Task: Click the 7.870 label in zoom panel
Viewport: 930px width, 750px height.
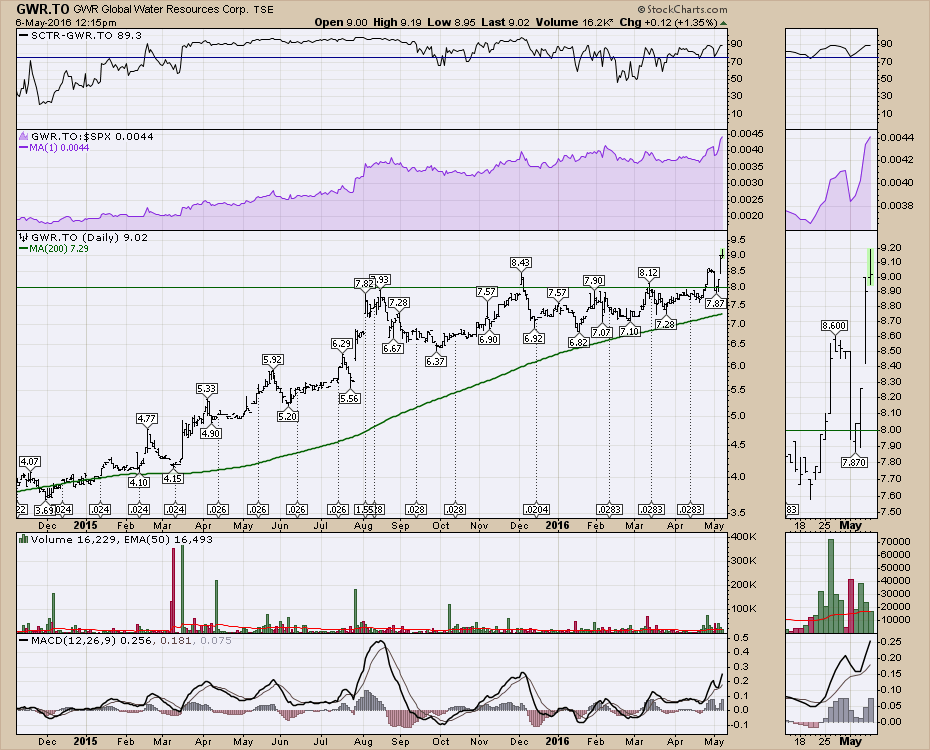Action: (854, 462)
